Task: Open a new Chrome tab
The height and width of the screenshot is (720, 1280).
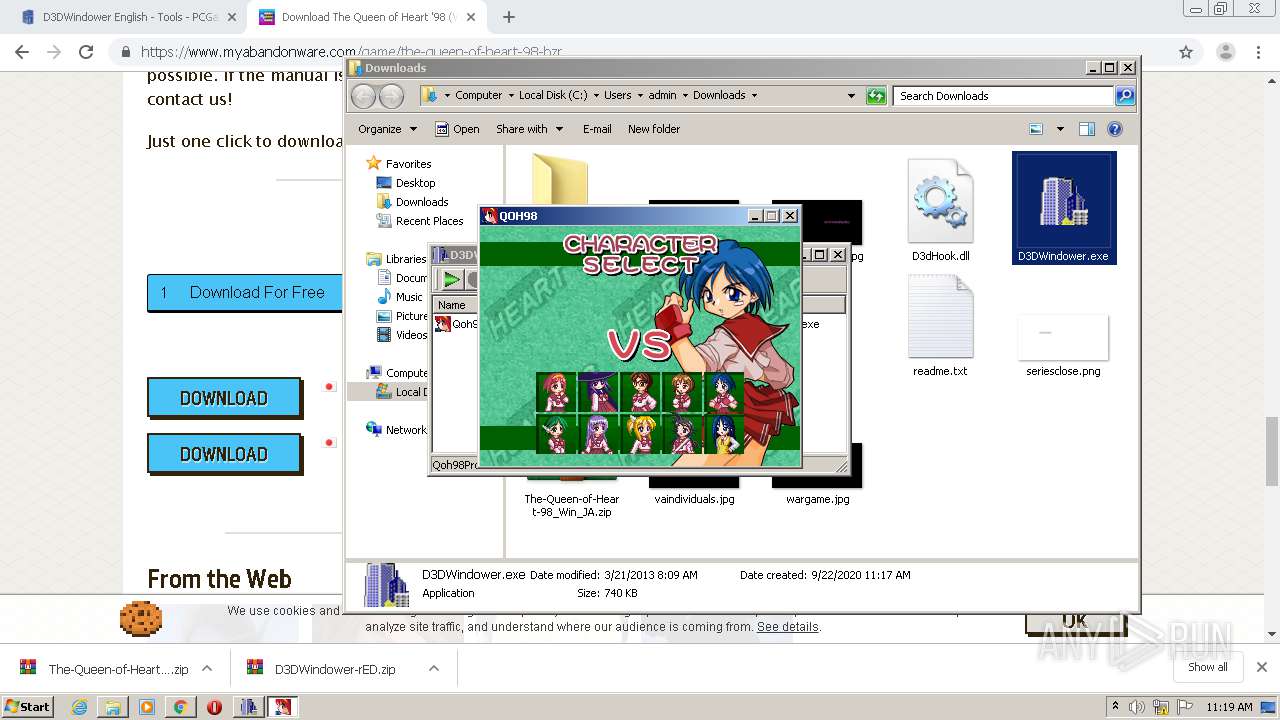Action: (509, 17)
